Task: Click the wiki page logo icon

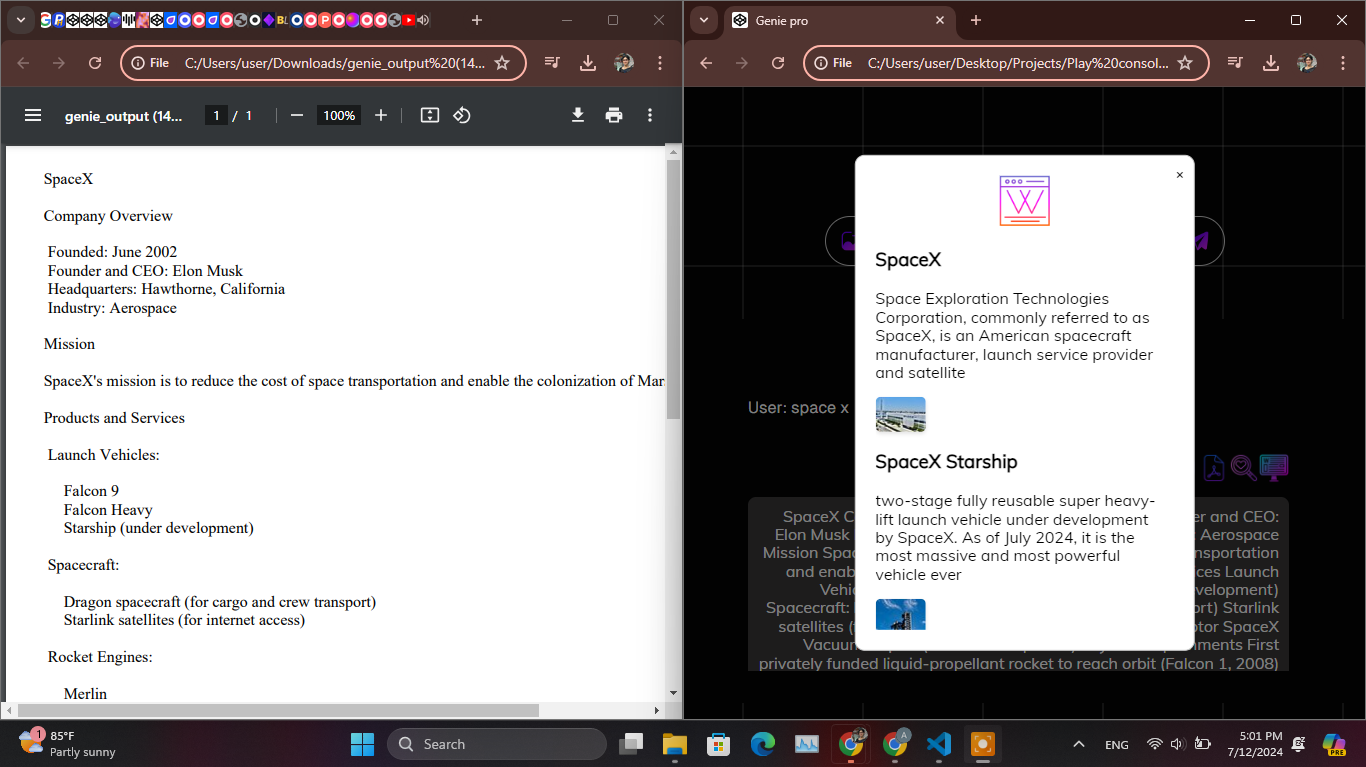Action: pos(1024,201)
